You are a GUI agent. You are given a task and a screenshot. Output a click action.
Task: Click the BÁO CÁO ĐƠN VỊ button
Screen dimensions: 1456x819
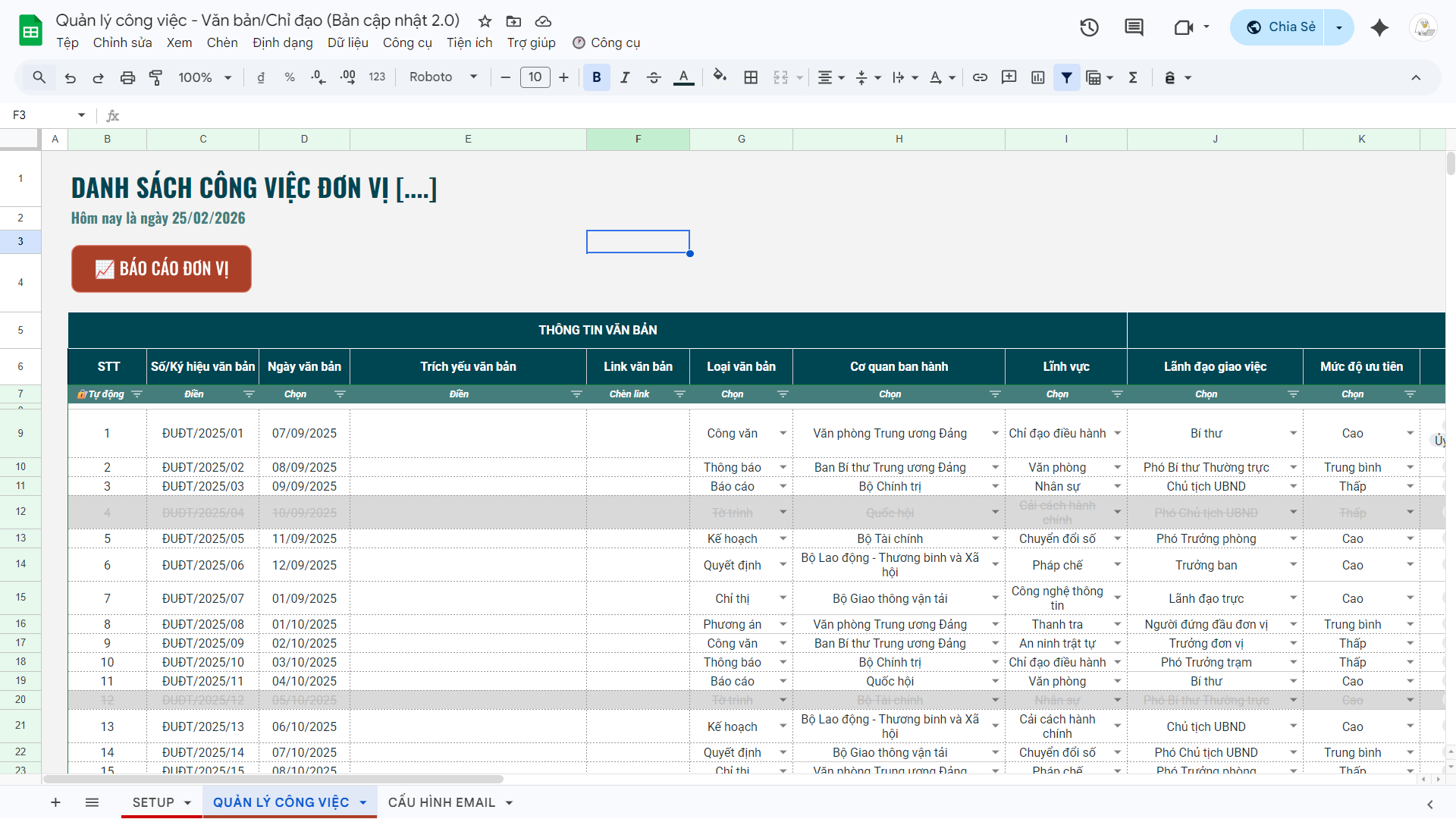[162, 268]
